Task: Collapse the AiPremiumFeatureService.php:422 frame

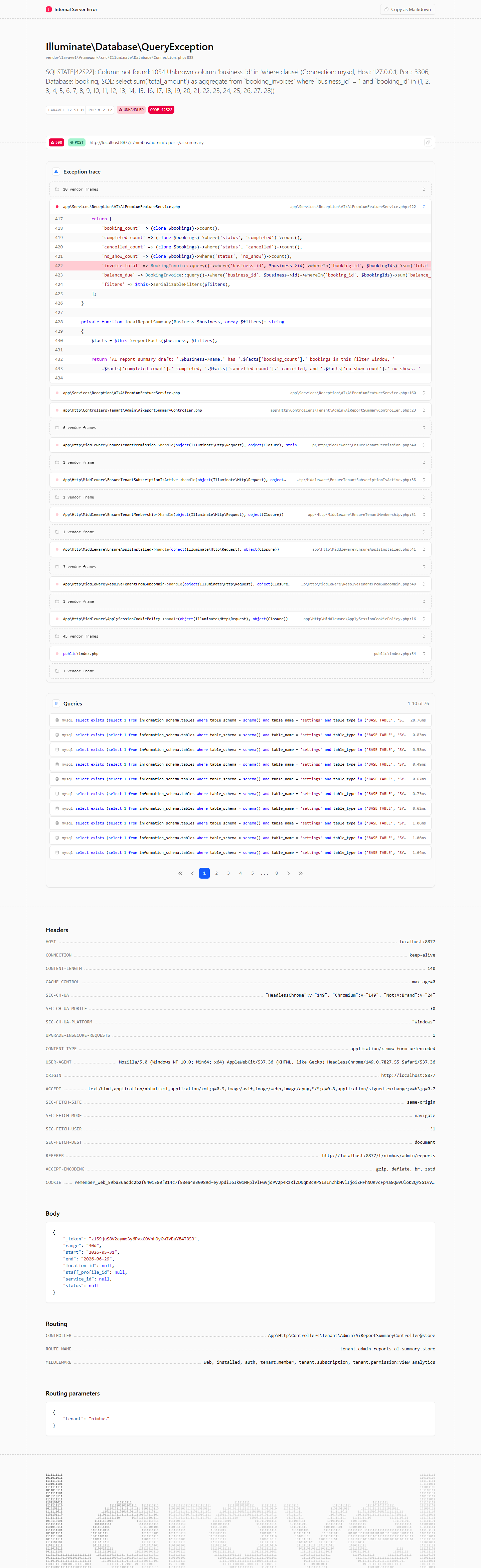Action: (424, 206)
